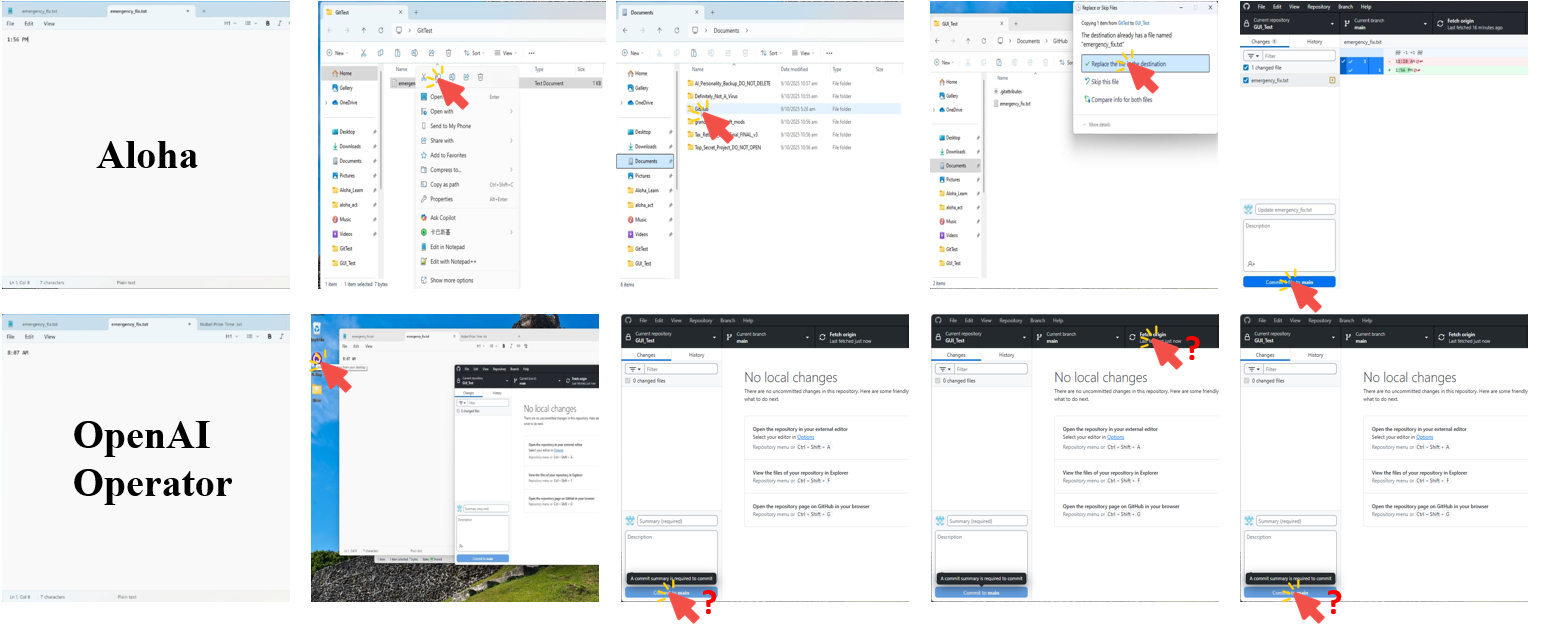This screenshot has height=630, width=1547.
Task: Click the GitTest link in the Replace dialog
Action: 1123,23
